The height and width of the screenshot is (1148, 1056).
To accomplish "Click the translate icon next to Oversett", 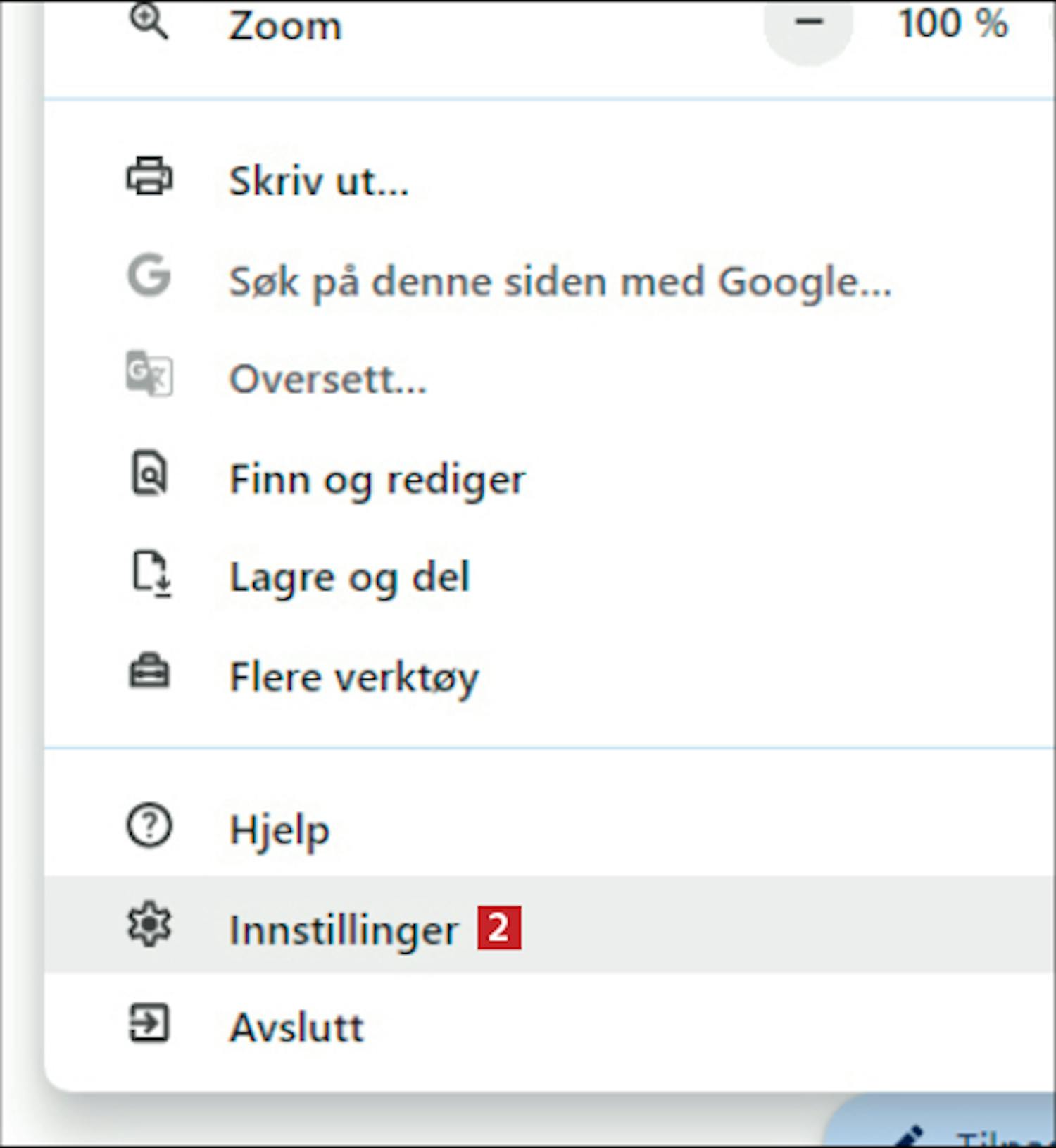I will pyautogui.click(x=149, y=374).
